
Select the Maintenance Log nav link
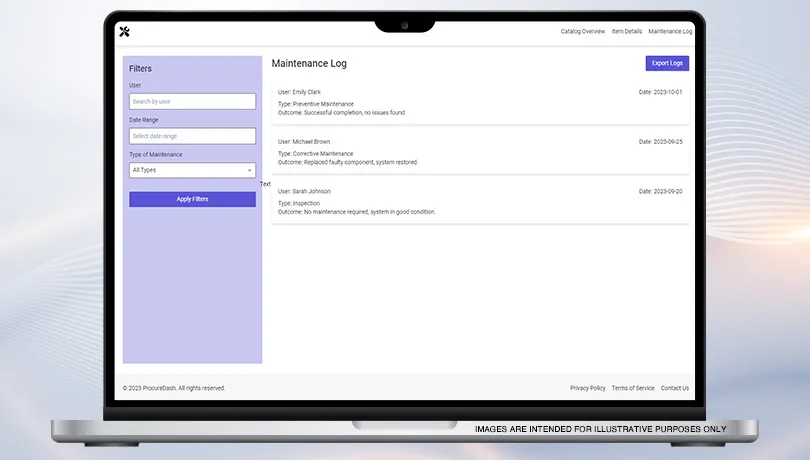tap(670, 32)
